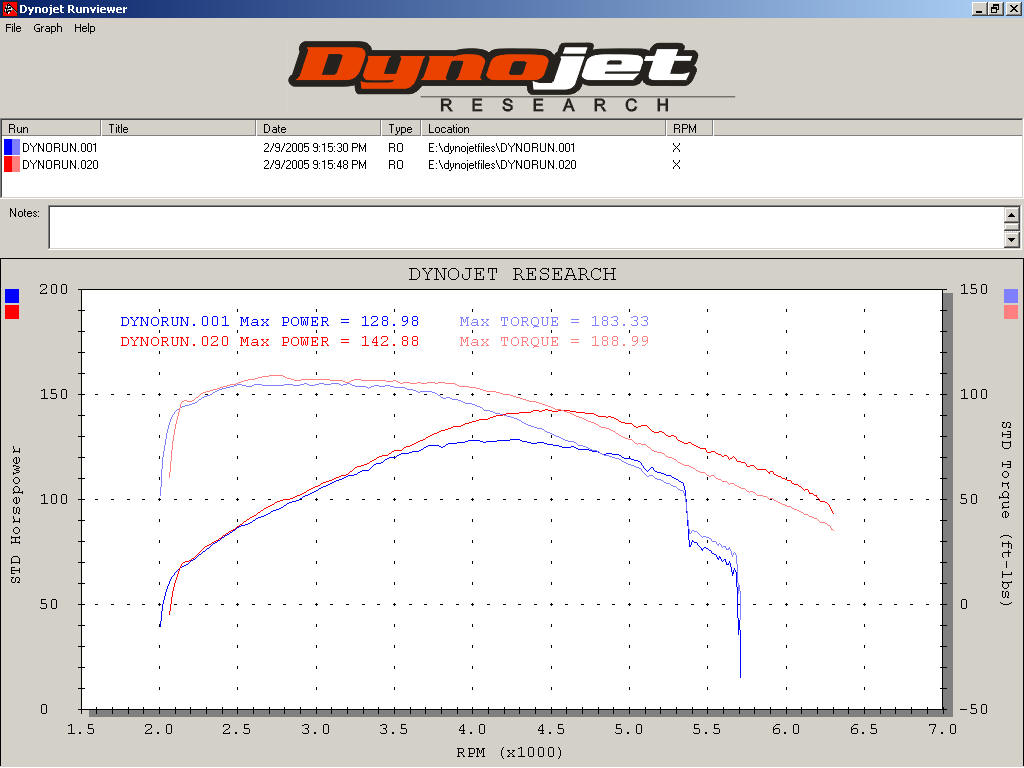The image size is (1024, 768).
Task: Toggle RPM X mark for DYNORUN.001
Action: (x=676, y=148)
